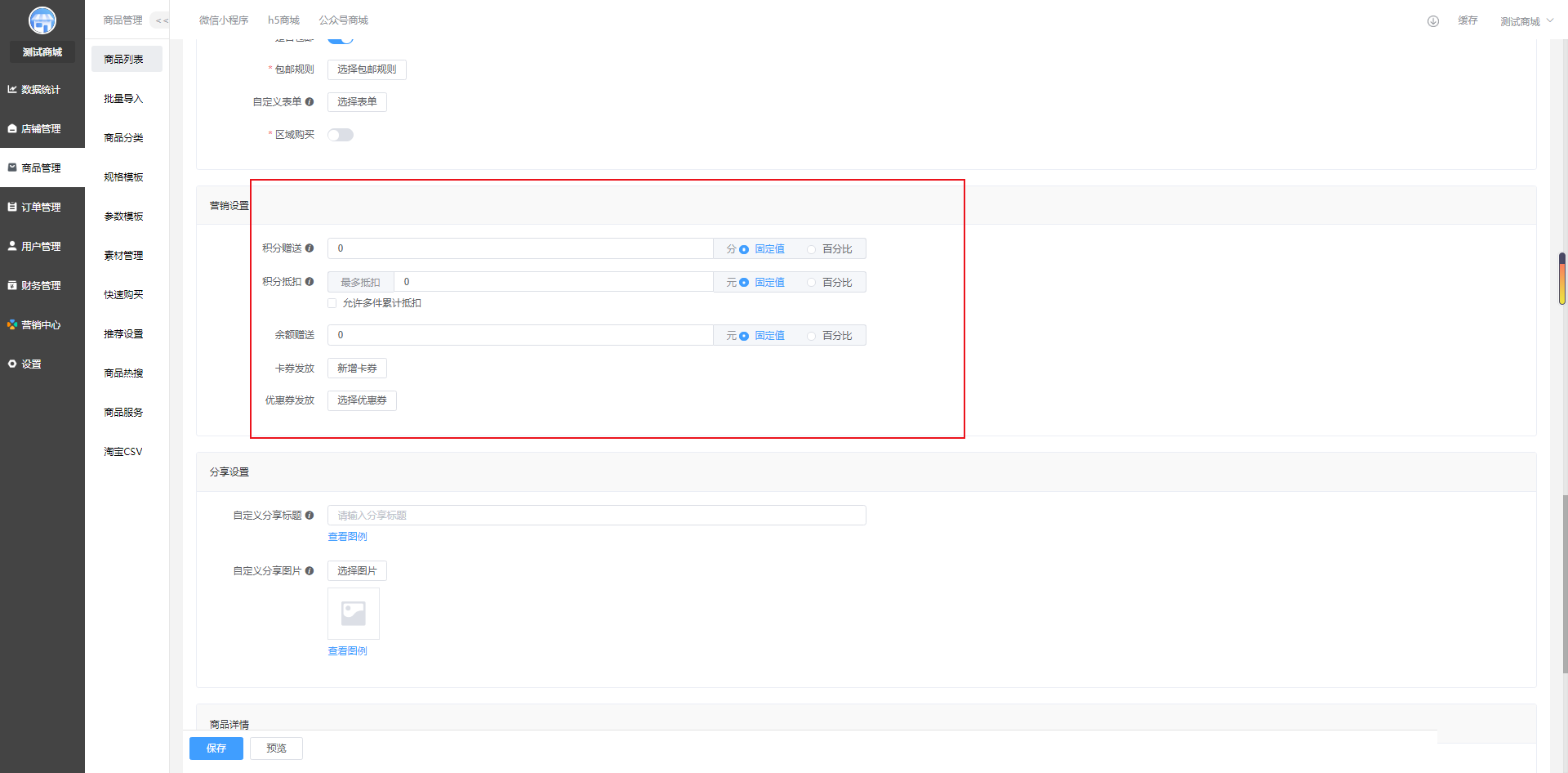Open 设置 in the sidebar
The width and height of the screenshot is (1568, 773).
coord(42,364)
